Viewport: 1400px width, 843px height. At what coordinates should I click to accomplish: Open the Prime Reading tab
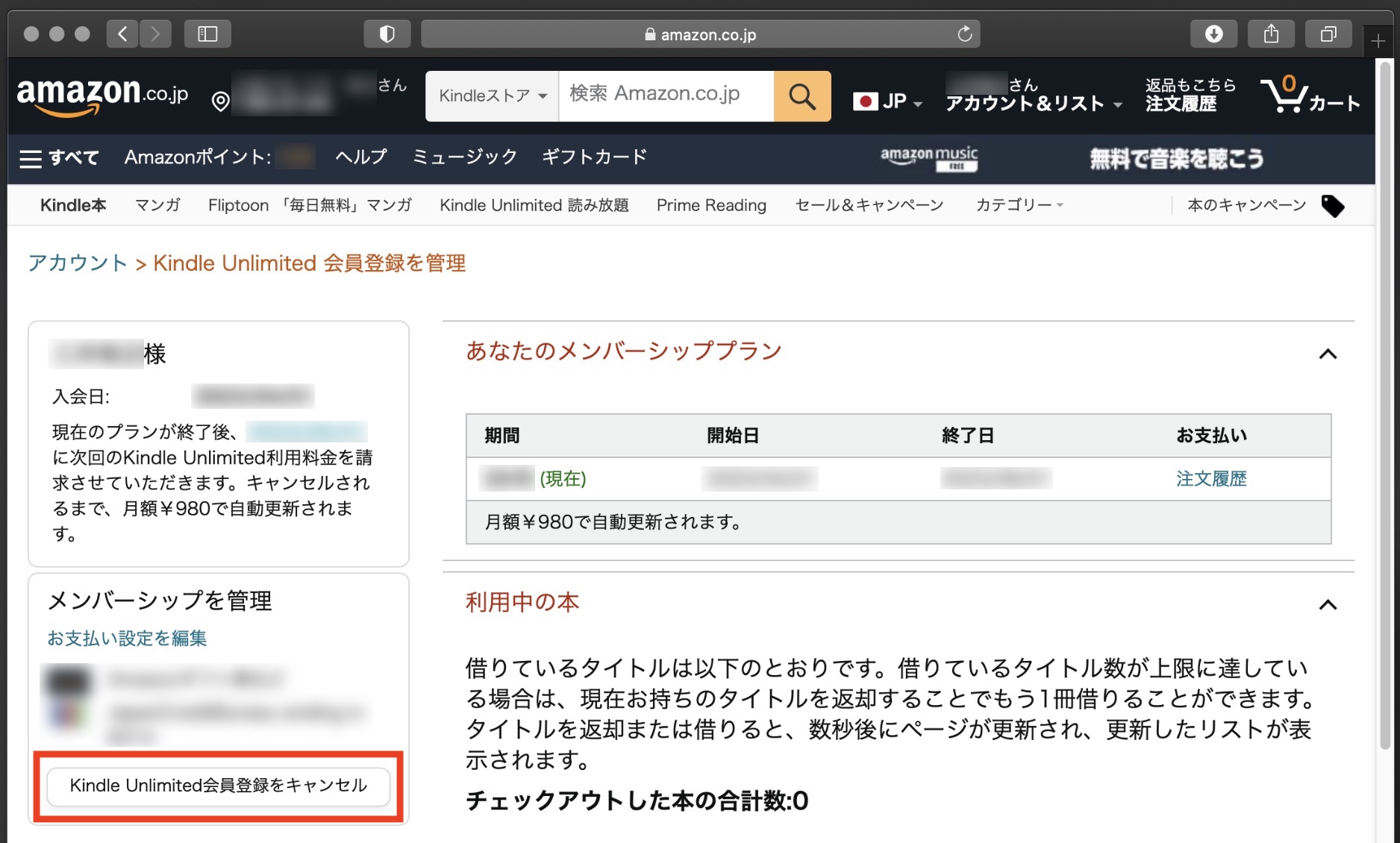711,205
